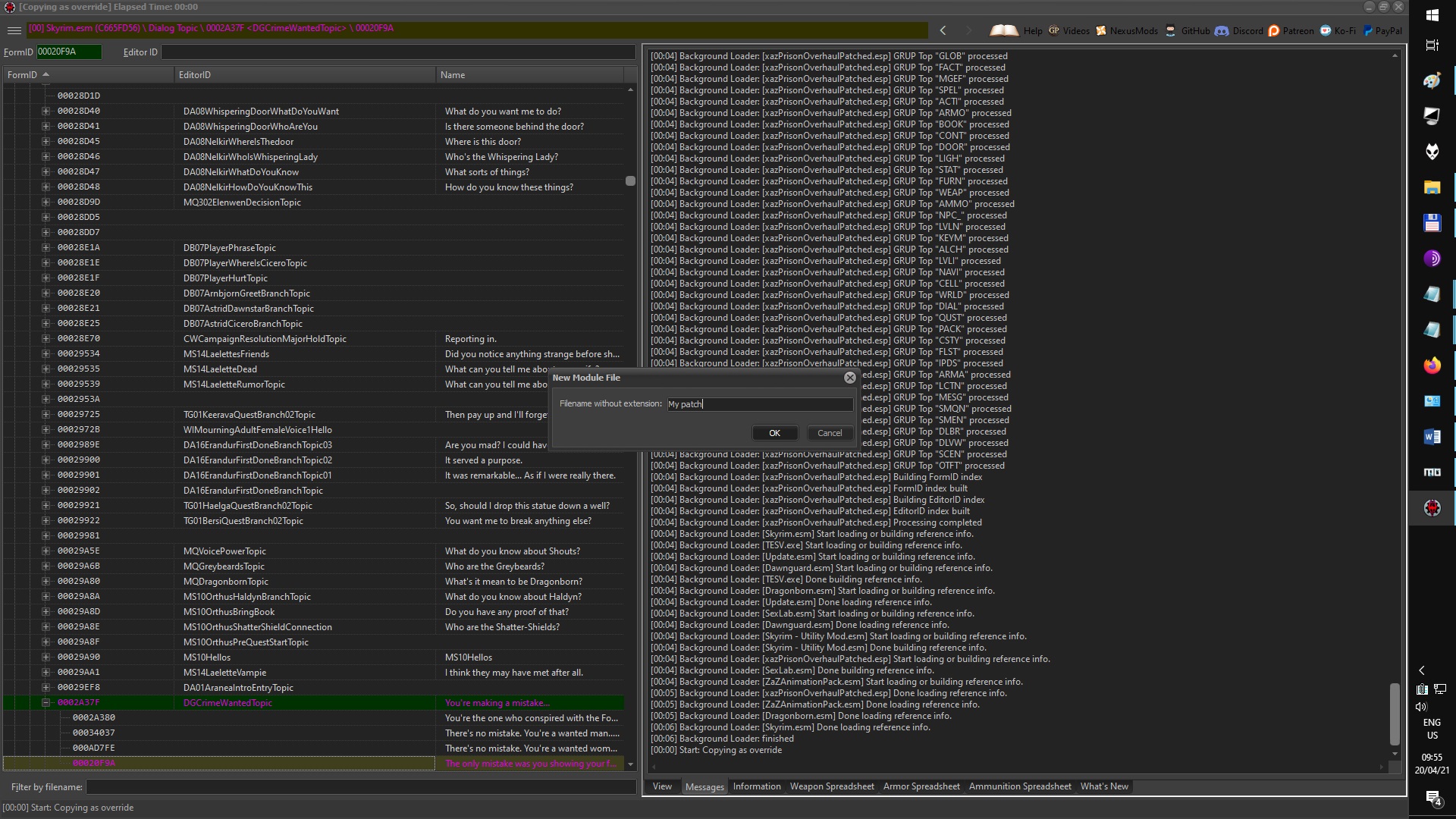The height and width of the screenshot is (819, 1456).
Task: Open the Information tab
Action: coord(756,786)
